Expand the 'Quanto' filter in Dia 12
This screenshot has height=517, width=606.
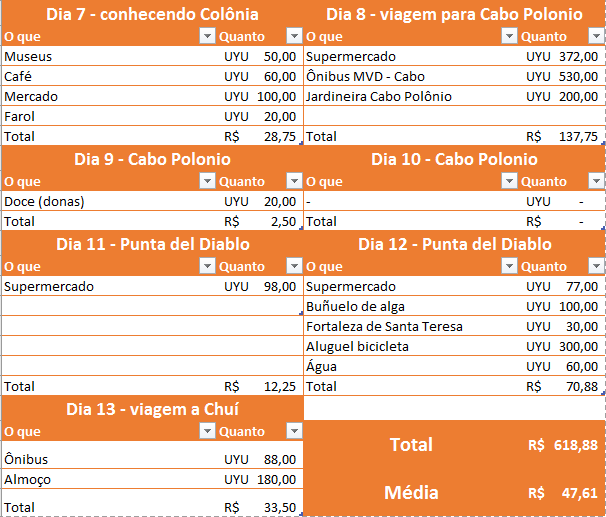tap(596, 266)
